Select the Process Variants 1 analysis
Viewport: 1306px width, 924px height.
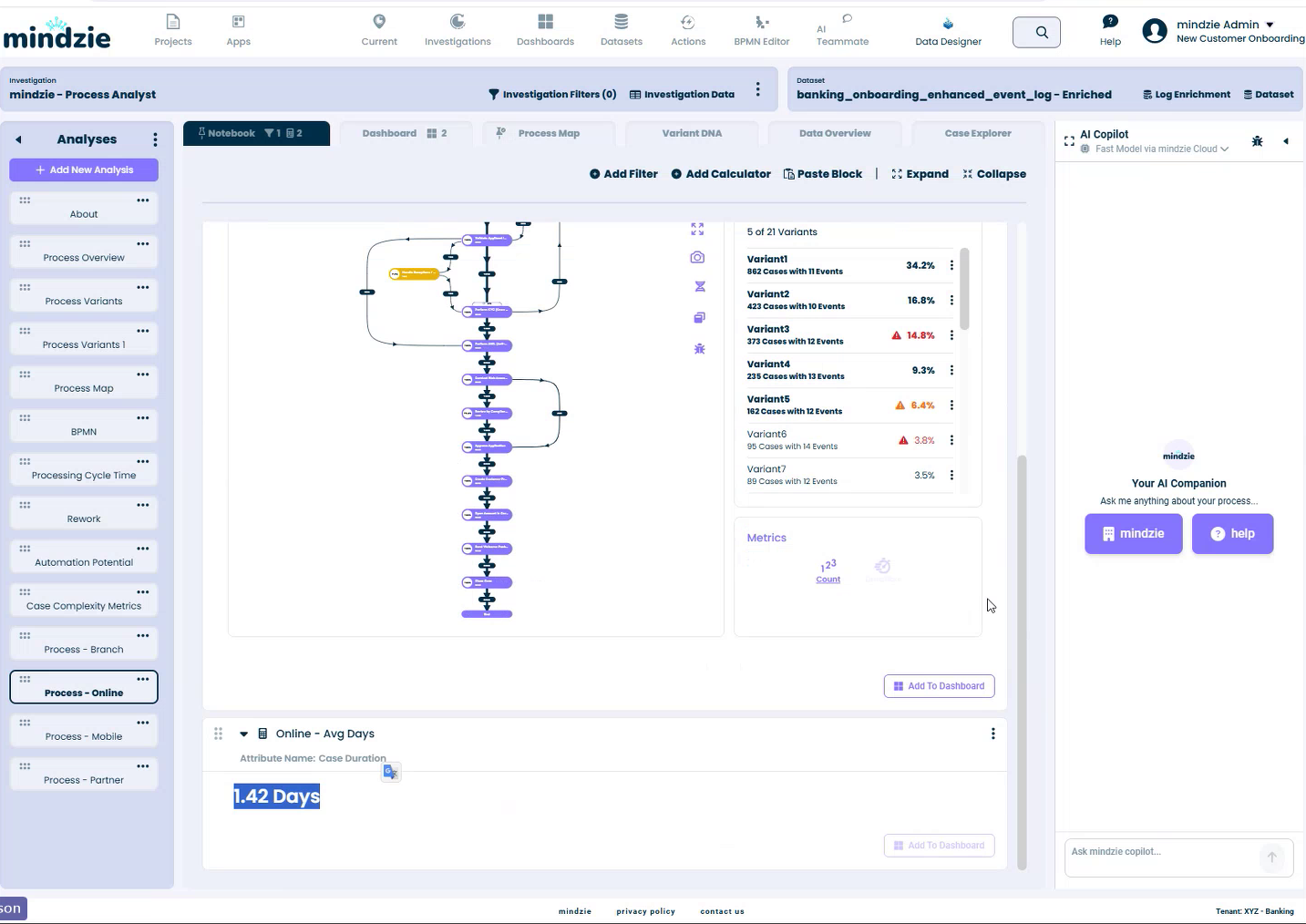[x=84, y=339]
